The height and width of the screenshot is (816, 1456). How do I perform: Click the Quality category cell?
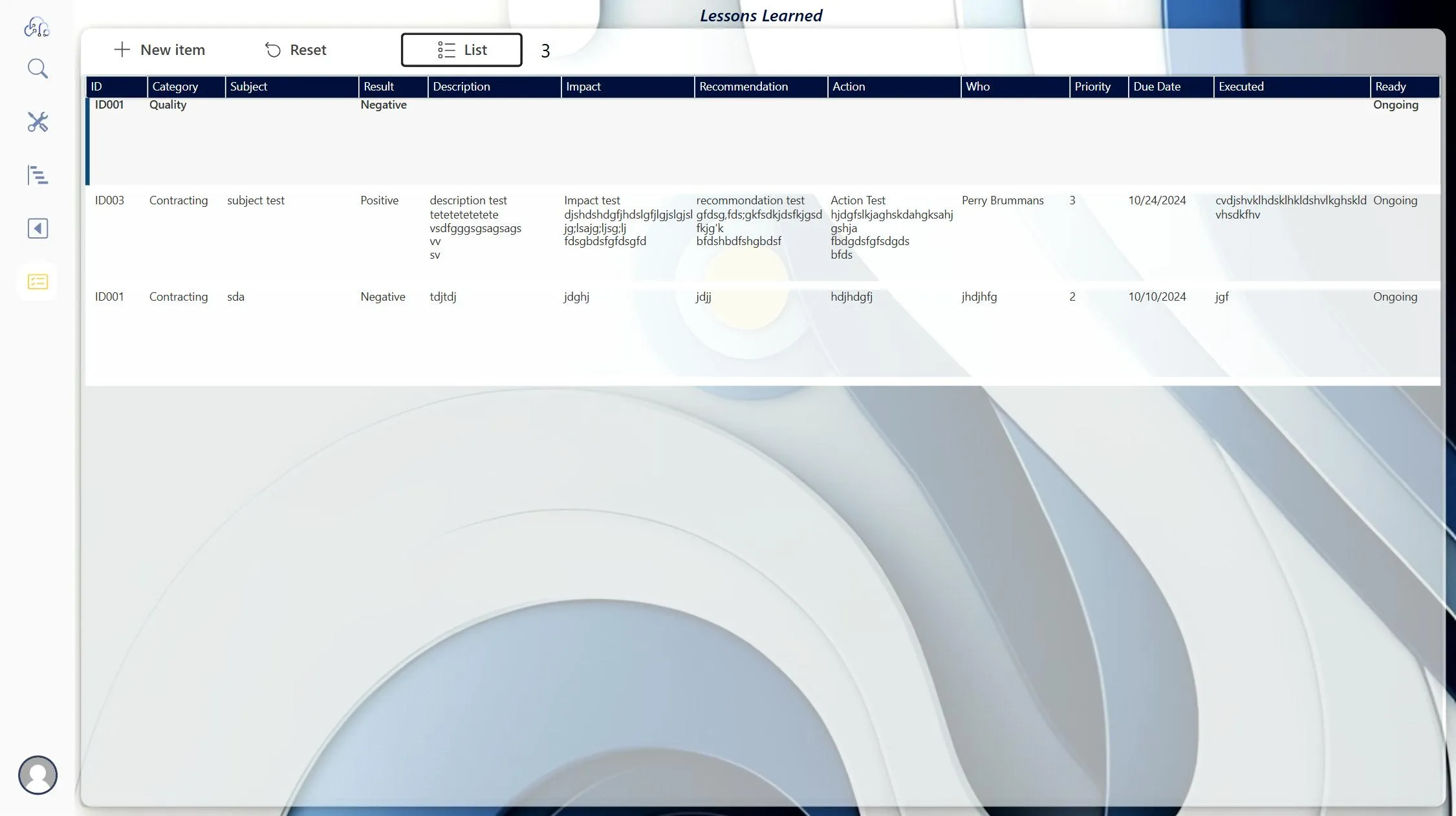pos(168,105)
